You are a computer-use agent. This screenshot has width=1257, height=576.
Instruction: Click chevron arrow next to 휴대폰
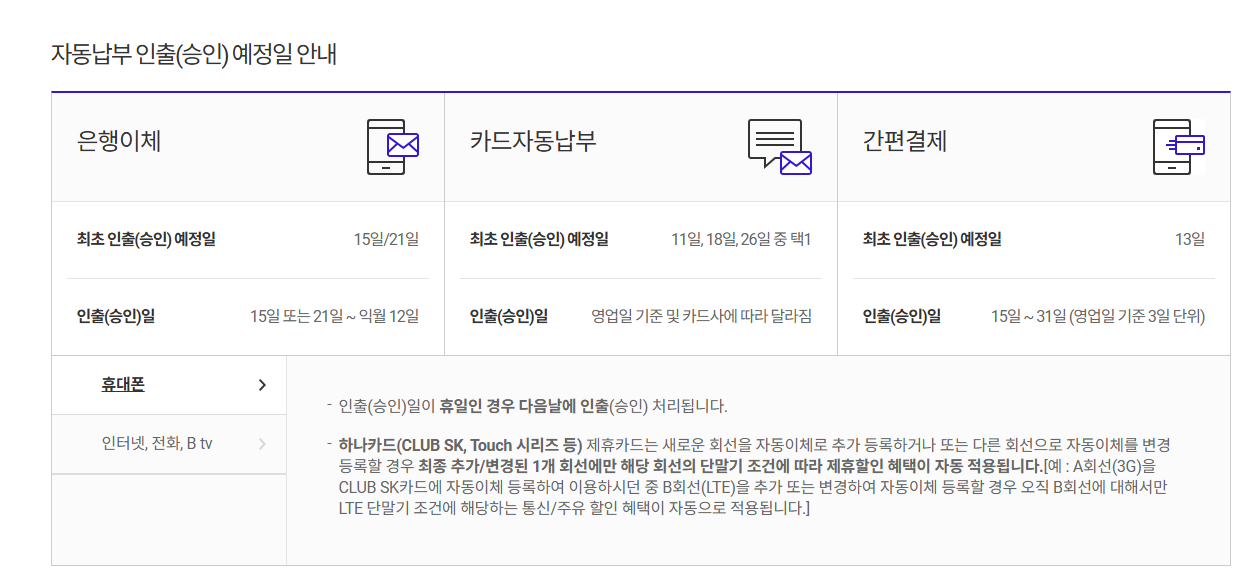pos(262,385)
